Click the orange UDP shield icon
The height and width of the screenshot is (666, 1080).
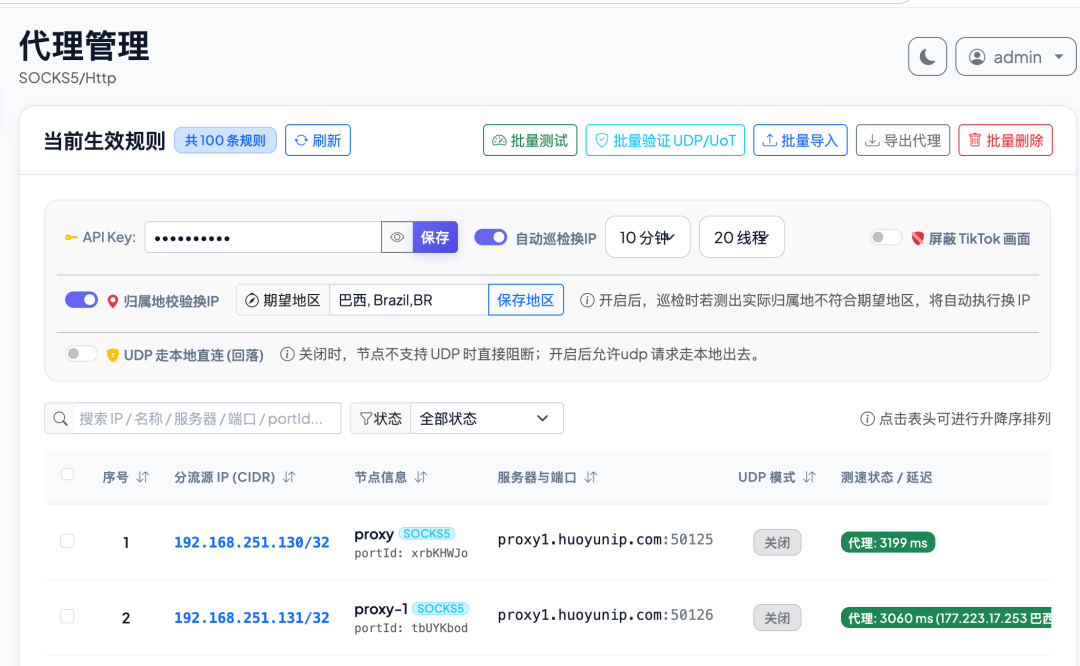(113, 355)
